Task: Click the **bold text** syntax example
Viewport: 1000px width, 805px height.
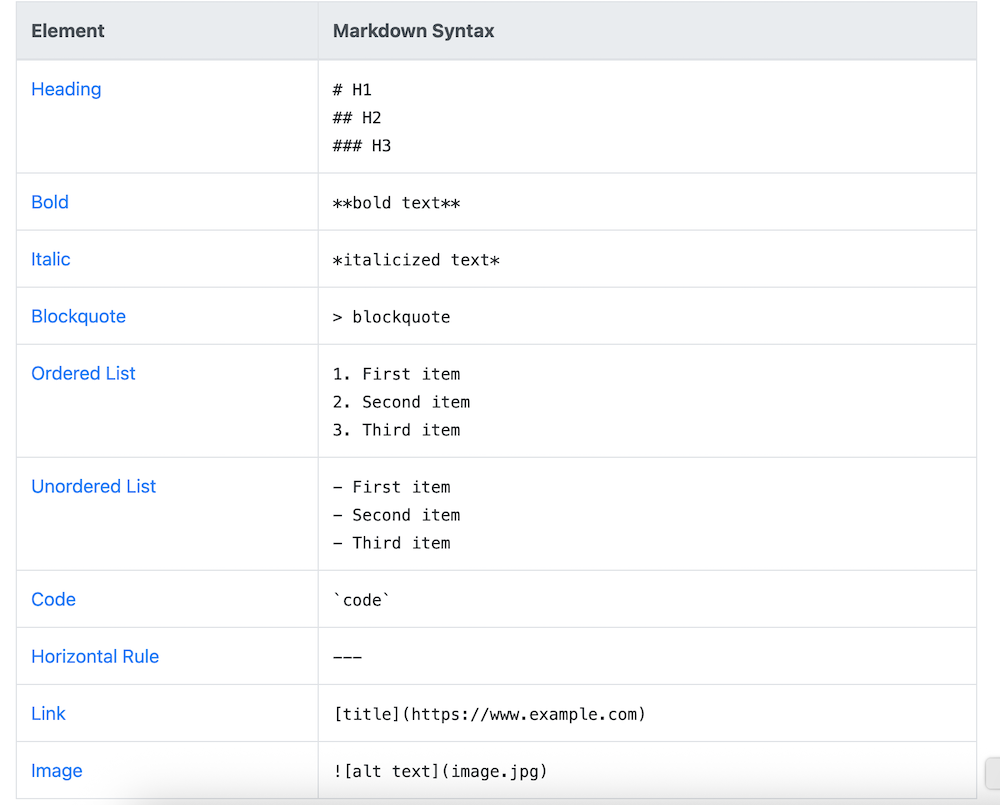Action: pos(396,203)
